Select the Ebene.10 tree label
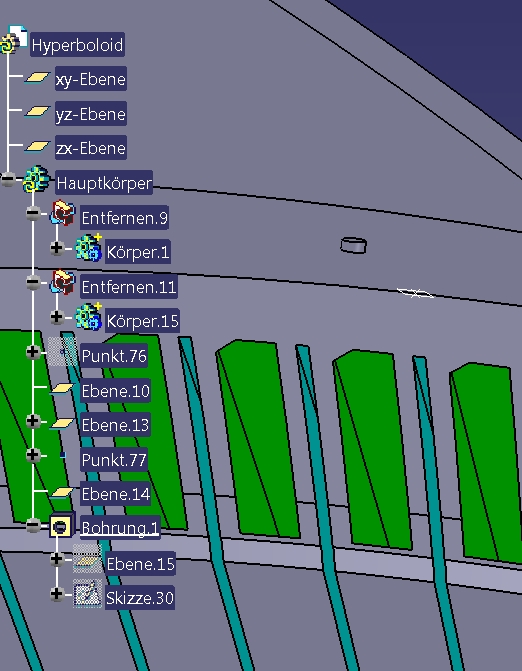The width and height of the screenshot is (522, 671). pyautogui.click(x=116, y=390)
